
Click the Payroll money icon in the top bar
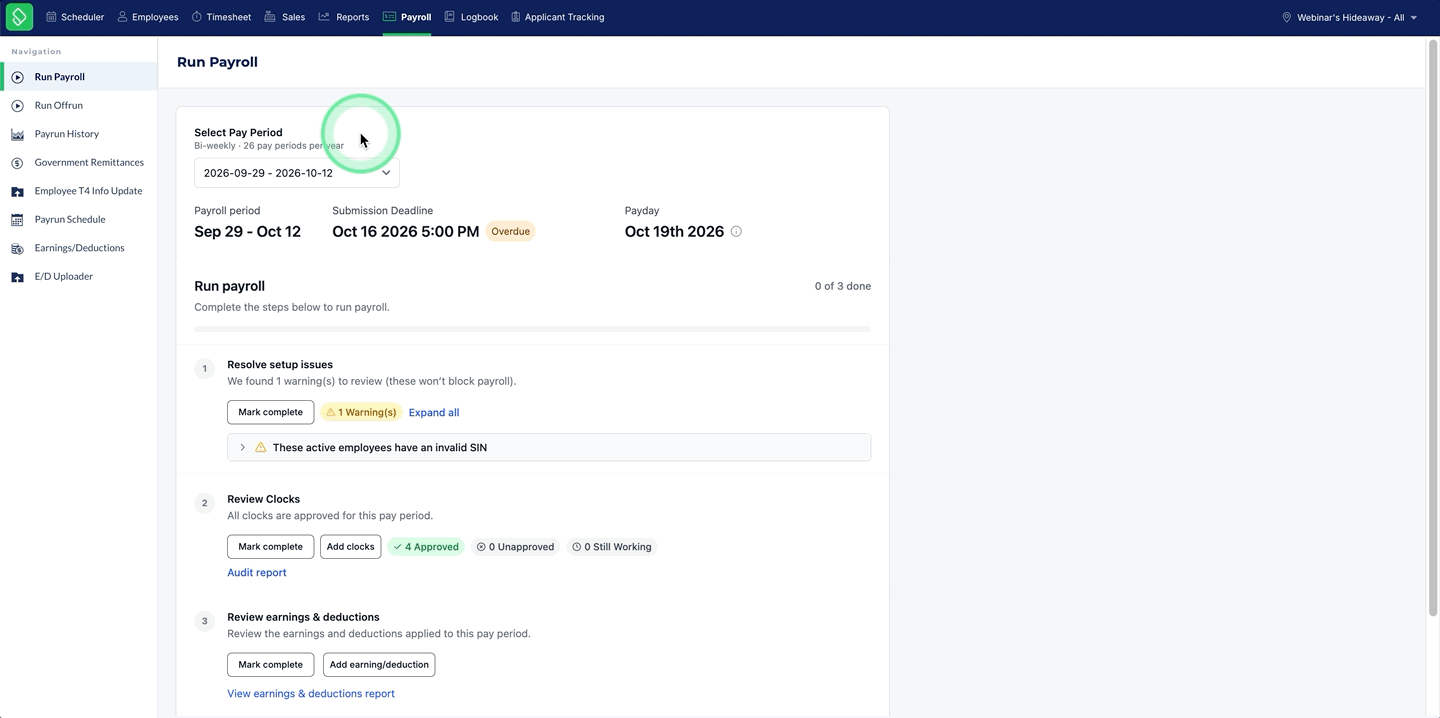coord(389,17)
